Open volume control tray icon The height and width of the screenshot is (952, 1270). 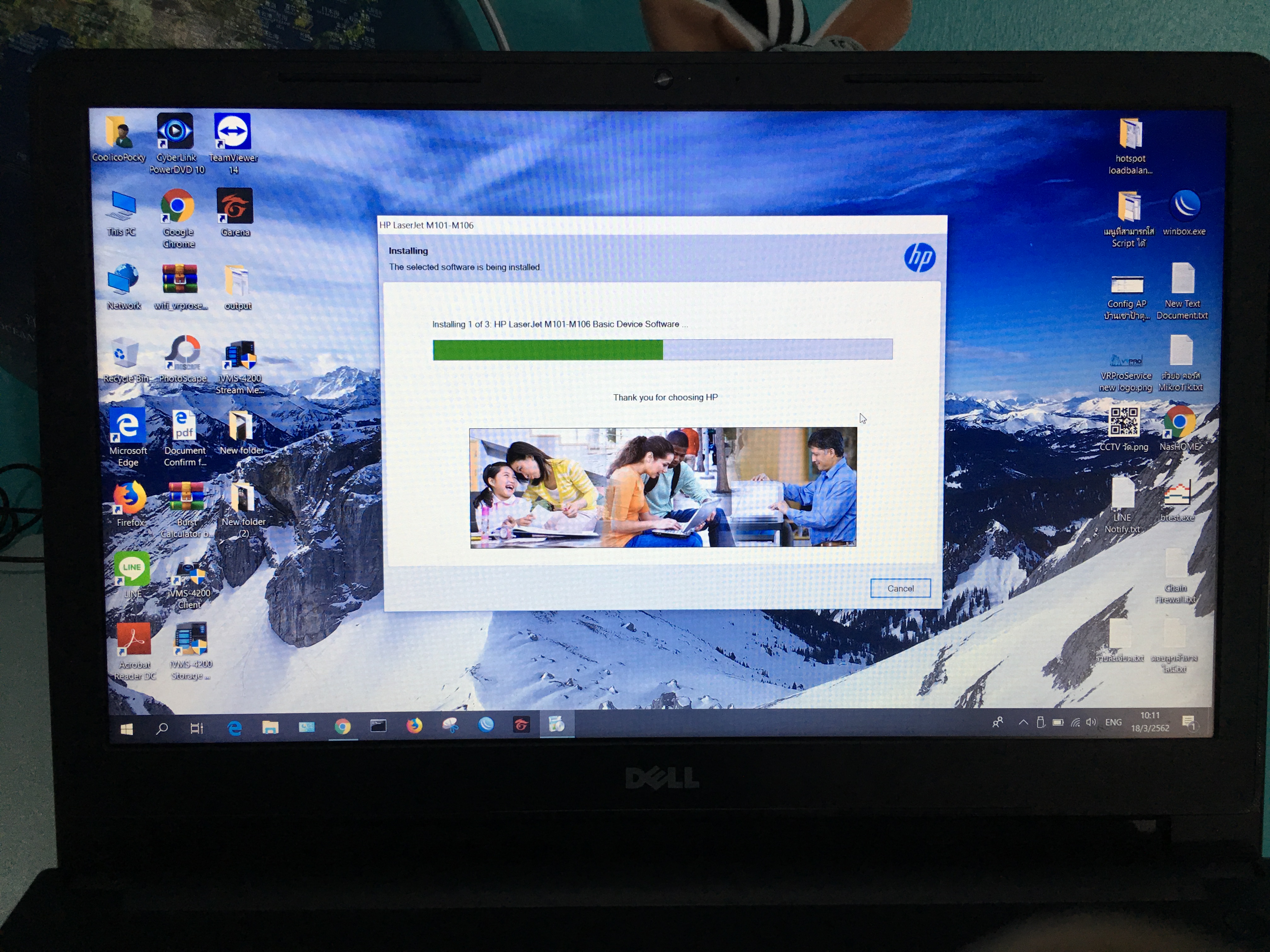(1091, 722)
